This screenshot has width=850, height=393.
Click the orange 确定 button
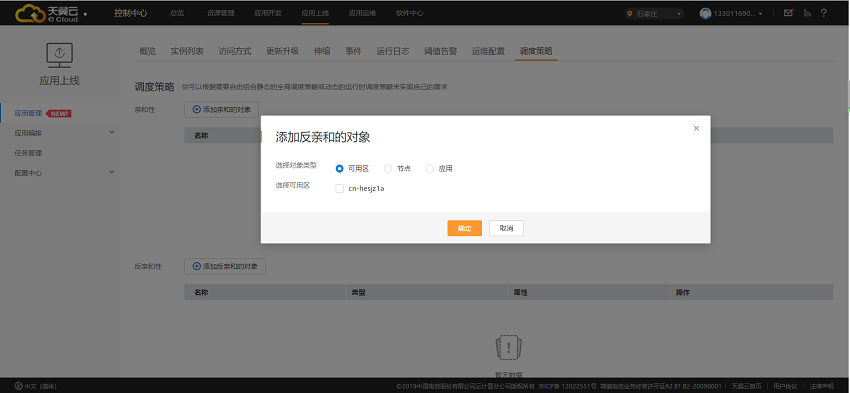(465, 228)
